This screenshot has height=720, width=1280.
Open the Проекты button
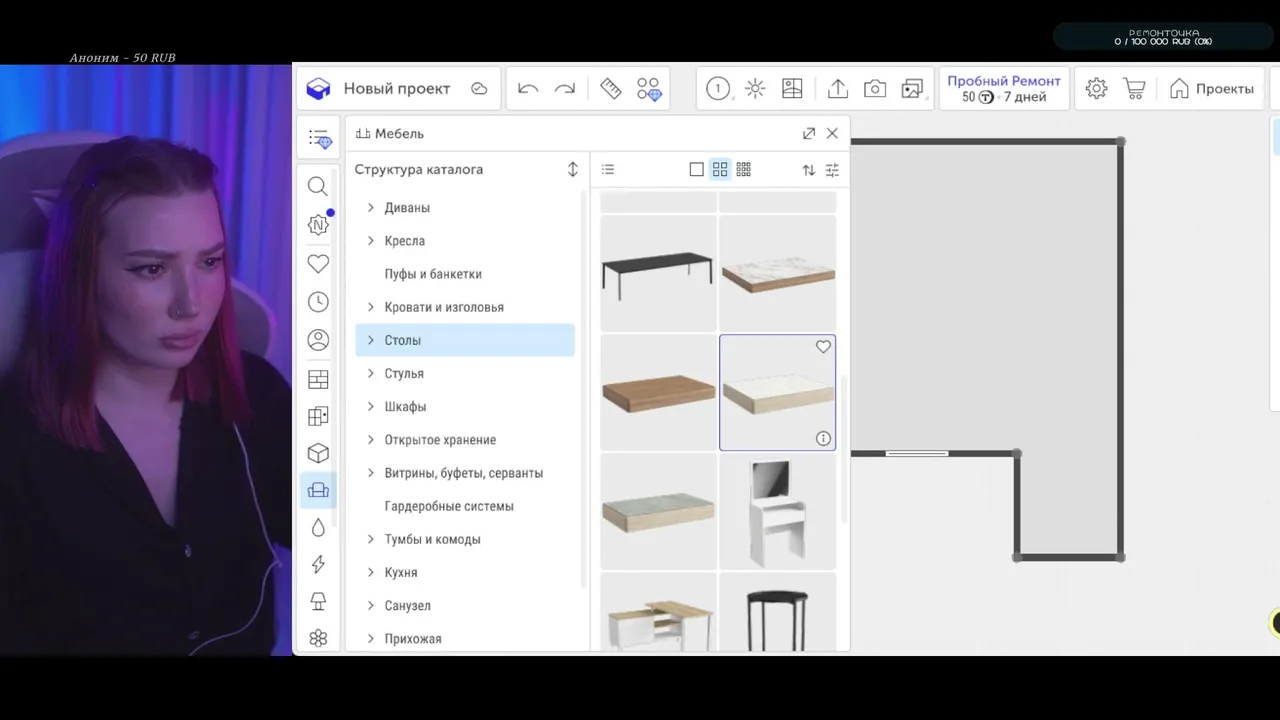[x=1211, y=89]
